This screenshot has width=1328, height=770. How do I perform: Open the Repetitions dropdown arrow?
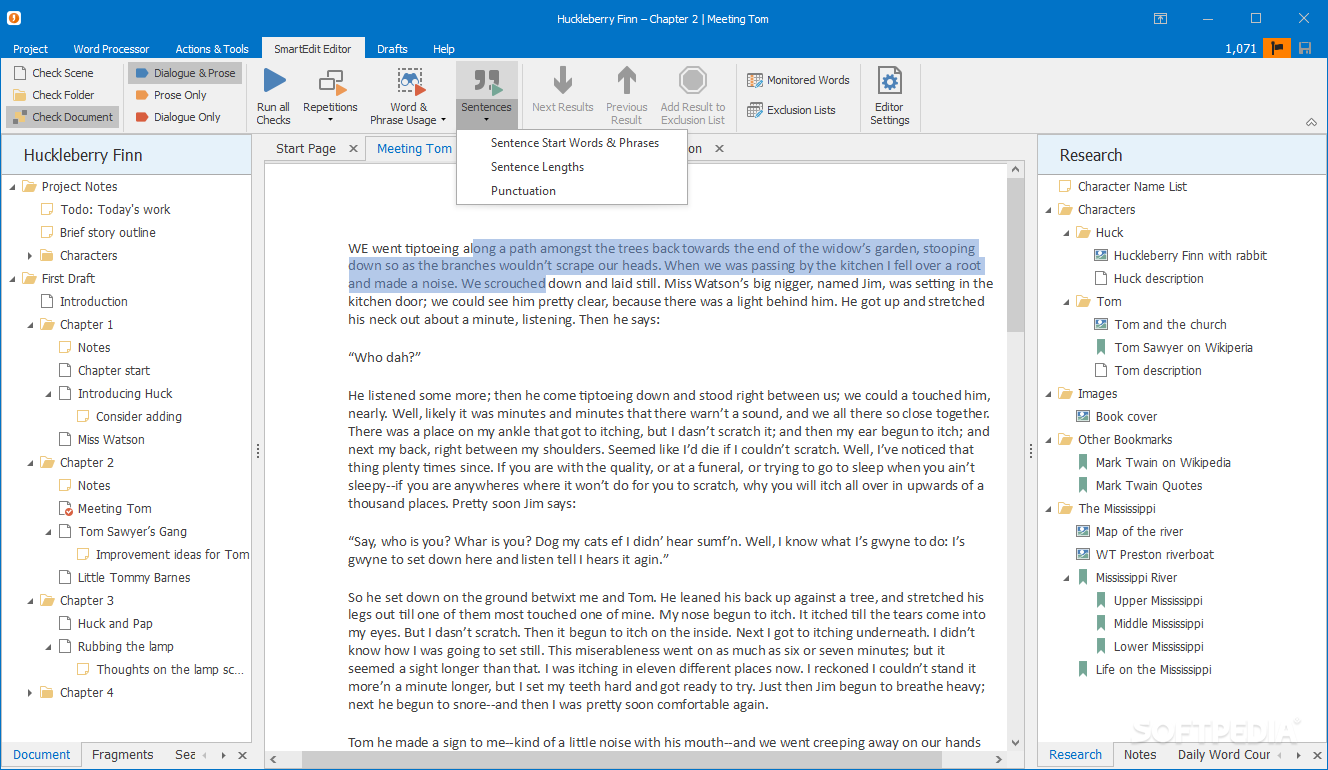(330, 120)
